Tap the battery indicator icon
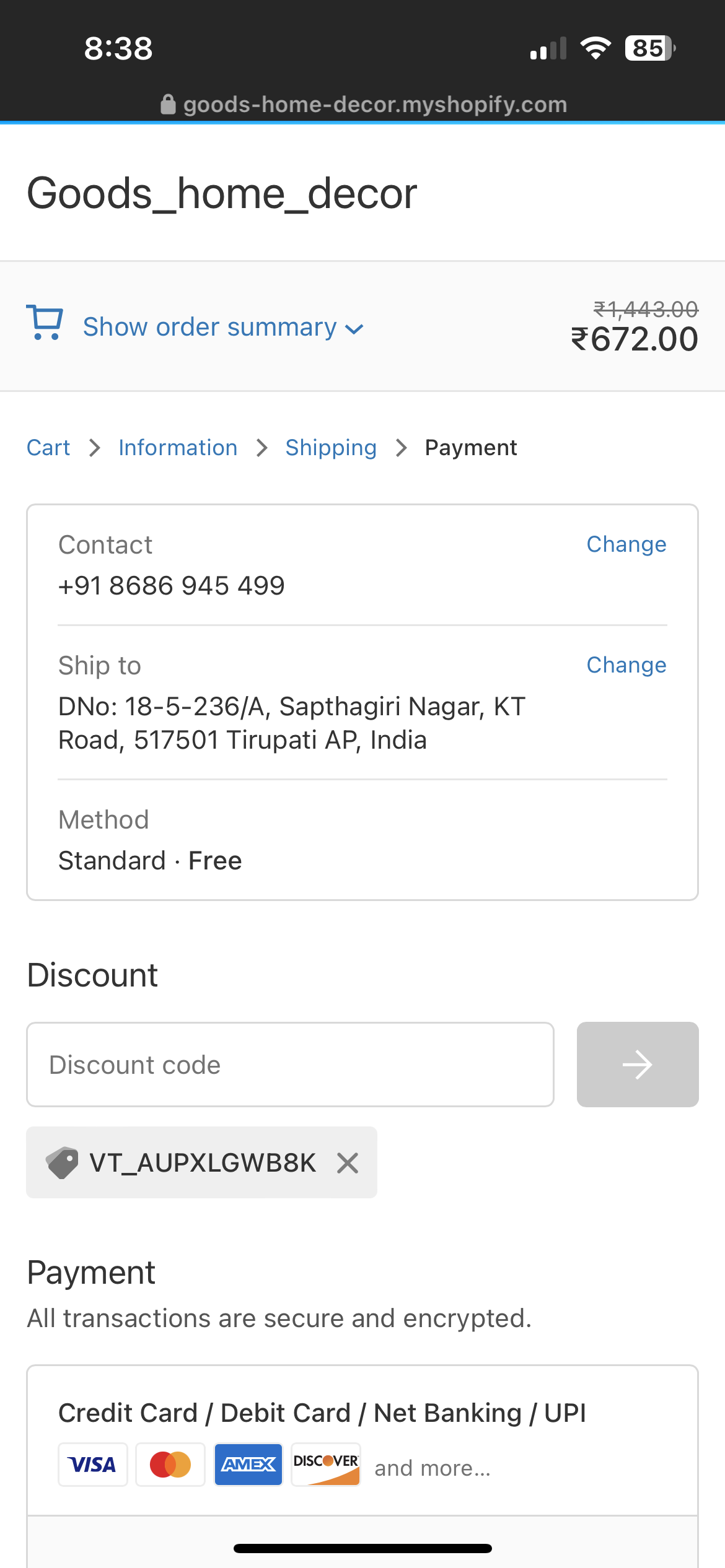This screenshot has height=1568, width=725. tap(649, 48)
